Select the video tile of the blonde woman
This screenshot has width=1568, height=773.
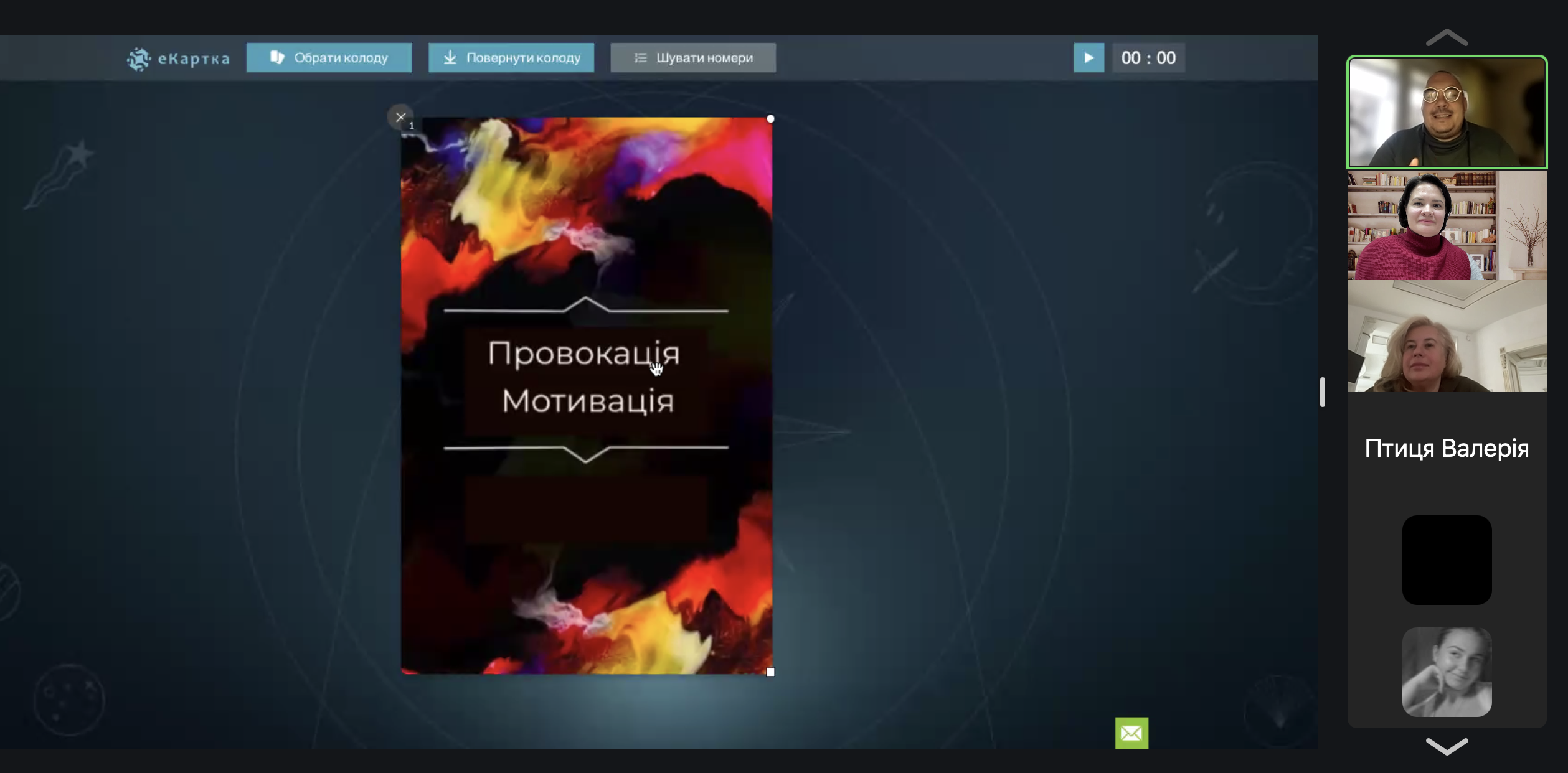coord(1447,336)
